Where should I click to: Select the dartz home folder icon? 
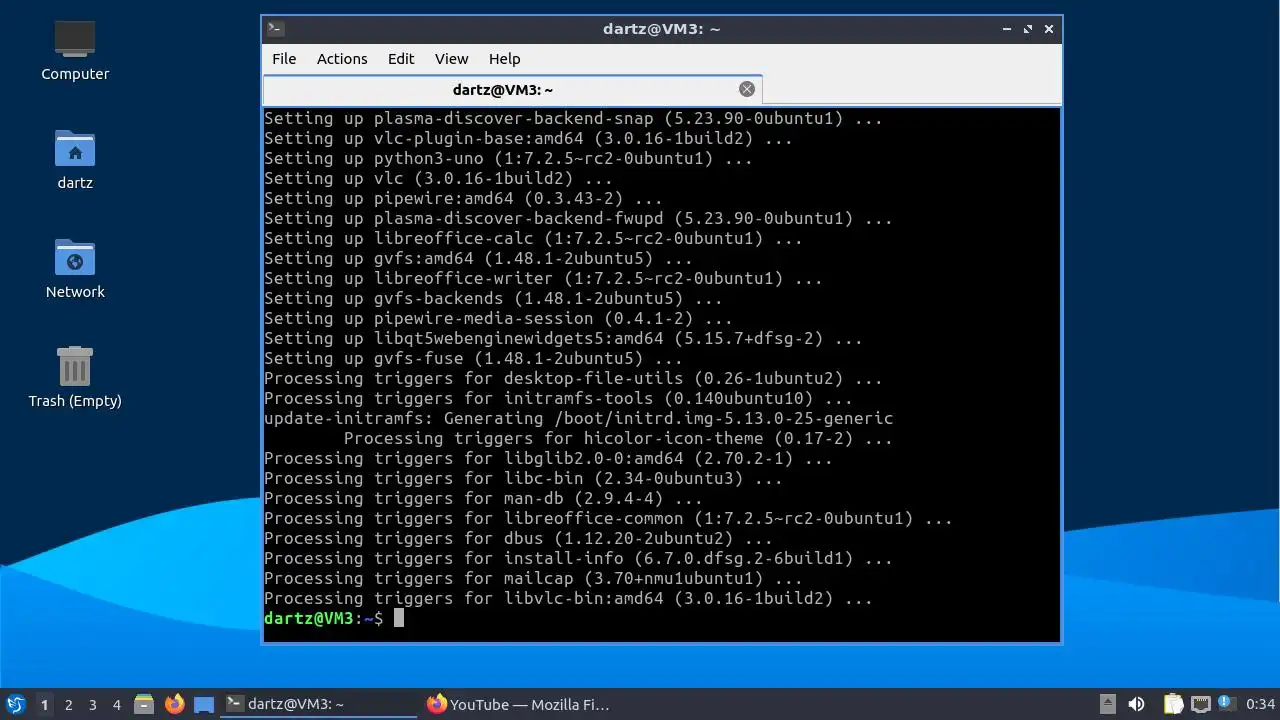coord(75,160)
